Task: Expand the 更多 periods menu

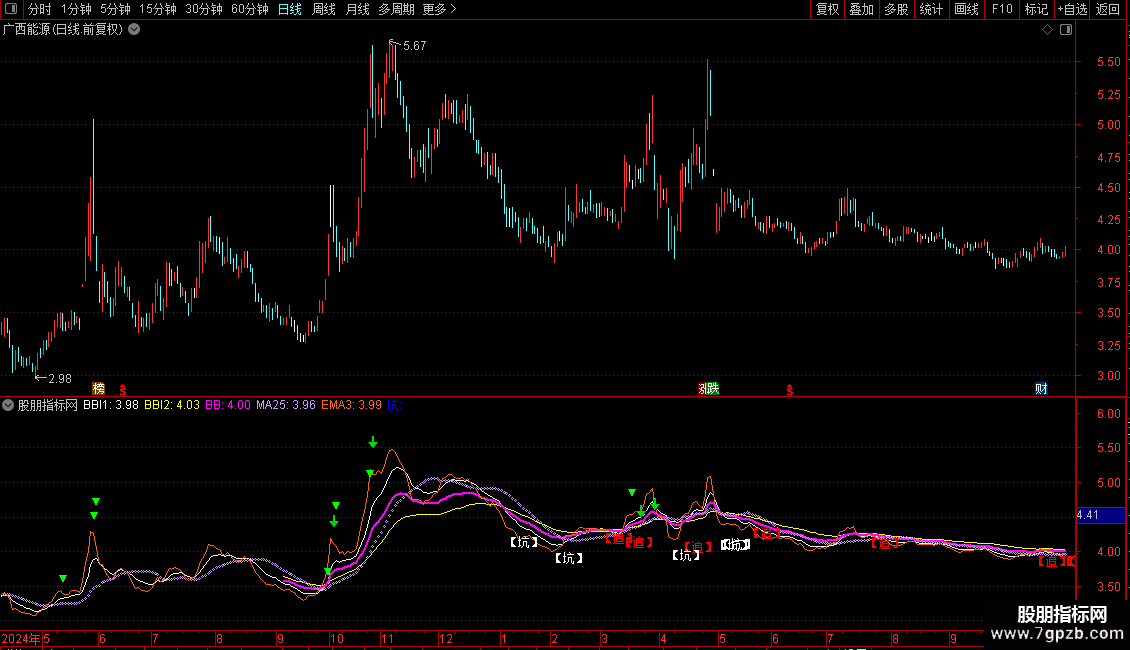Action: click(x=439, y=9)
